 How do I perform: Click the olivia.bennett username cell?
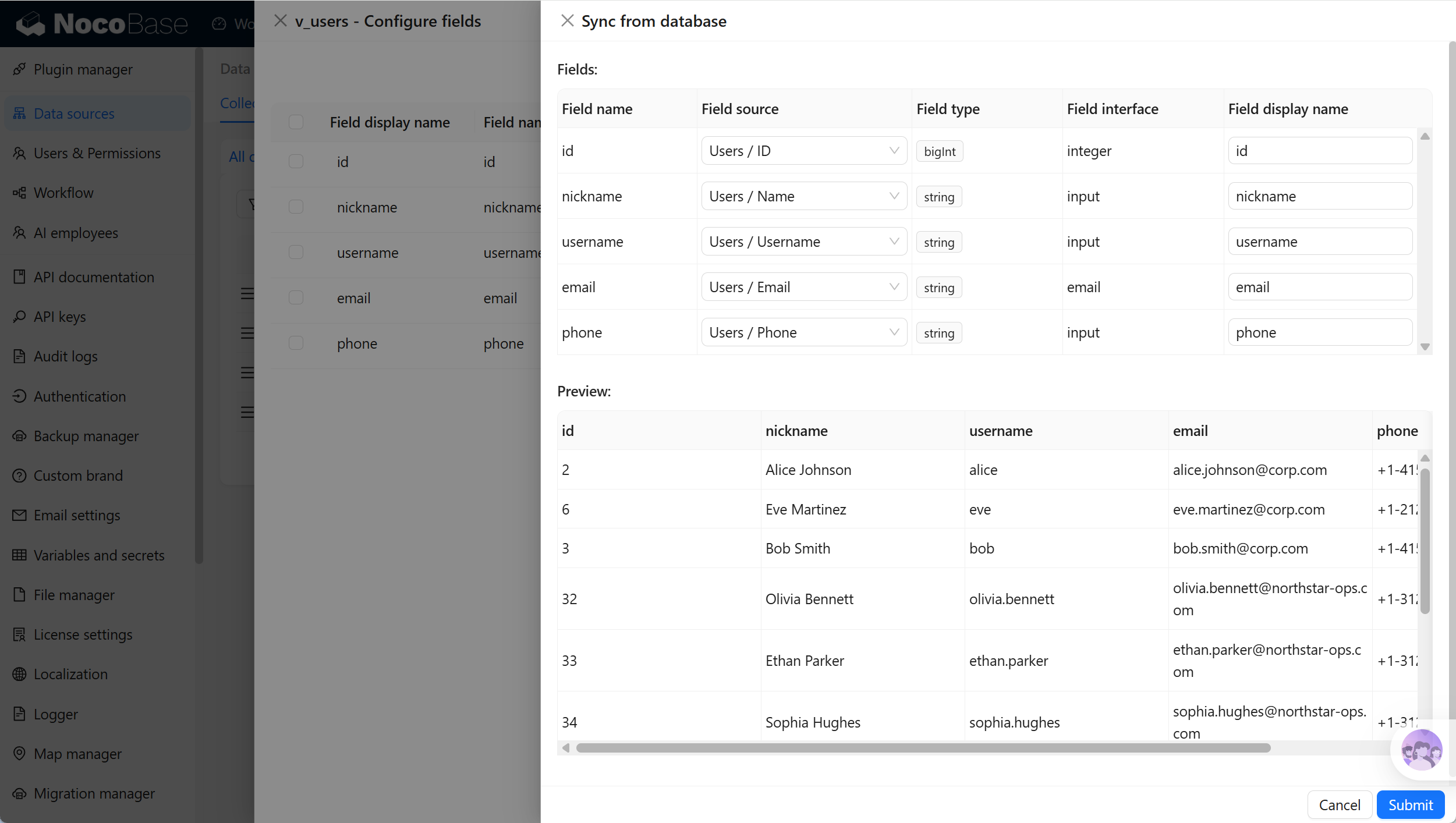(x=1066, y=599)
